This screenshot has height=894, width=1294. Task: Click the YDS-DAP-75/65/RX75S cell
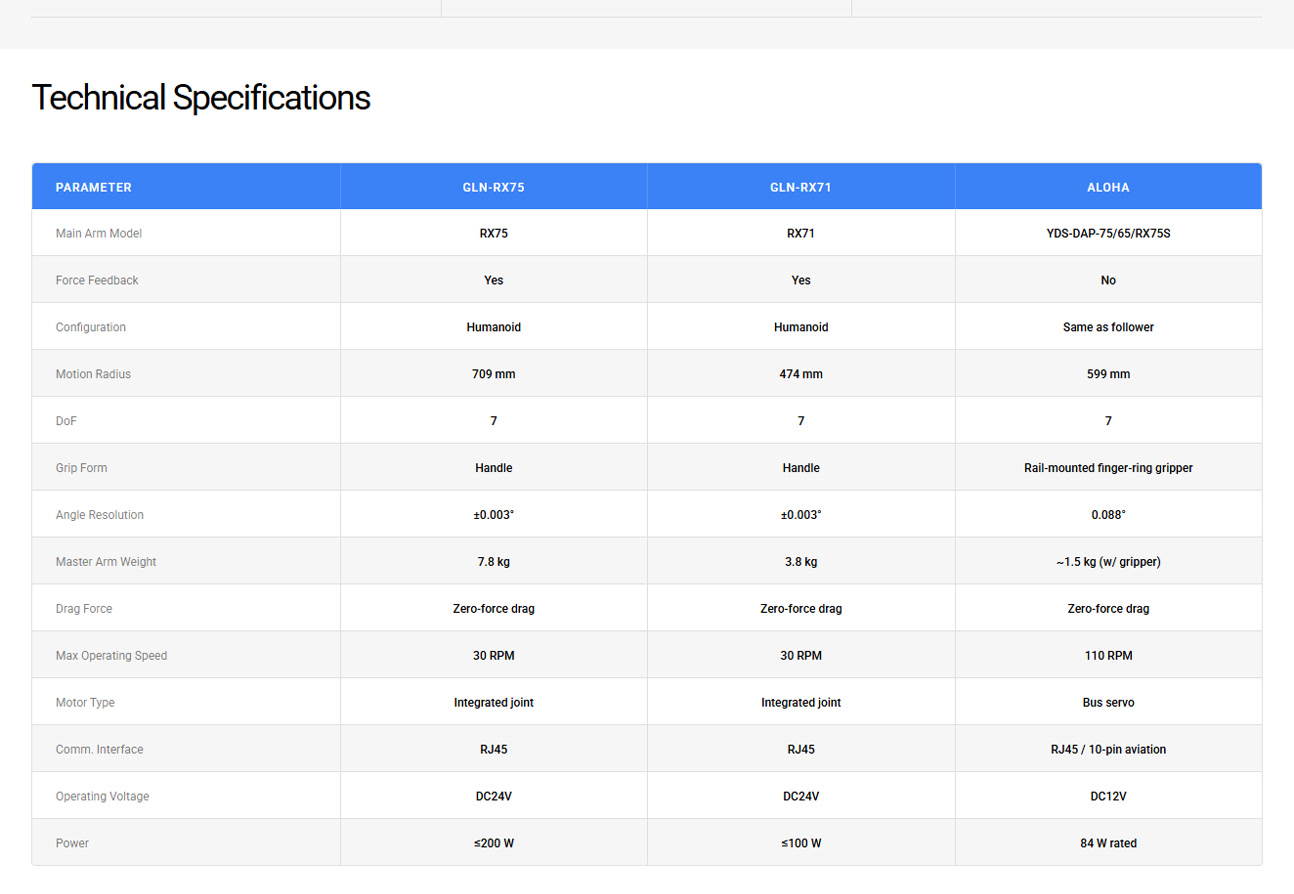pyautogui.click(x=1108, y=233)
